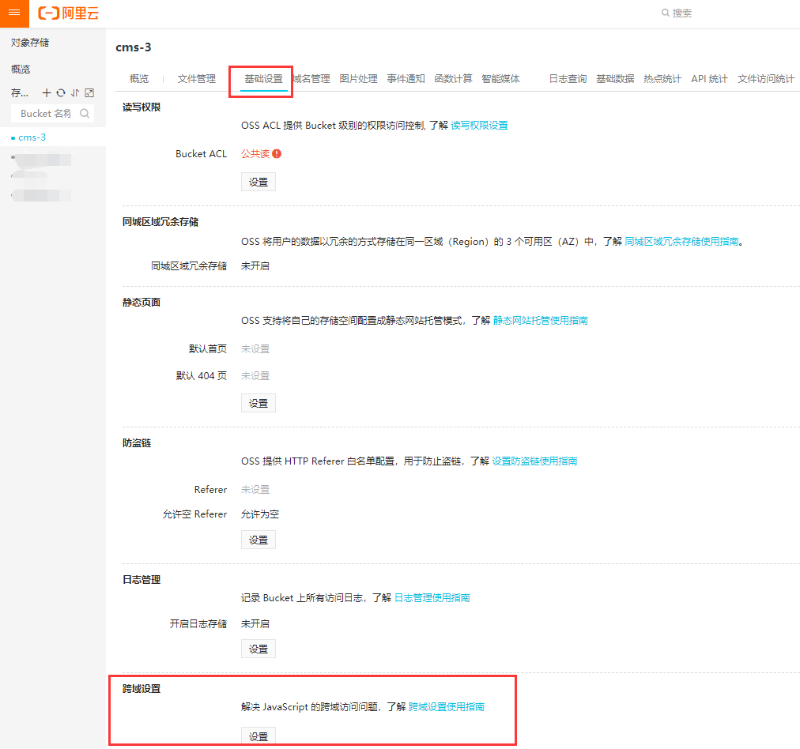Image resolution: width=800 pixels, height=749 pixels.
Task: Select the cms-3 bucket in the sidebar
Action: (33, 137)
